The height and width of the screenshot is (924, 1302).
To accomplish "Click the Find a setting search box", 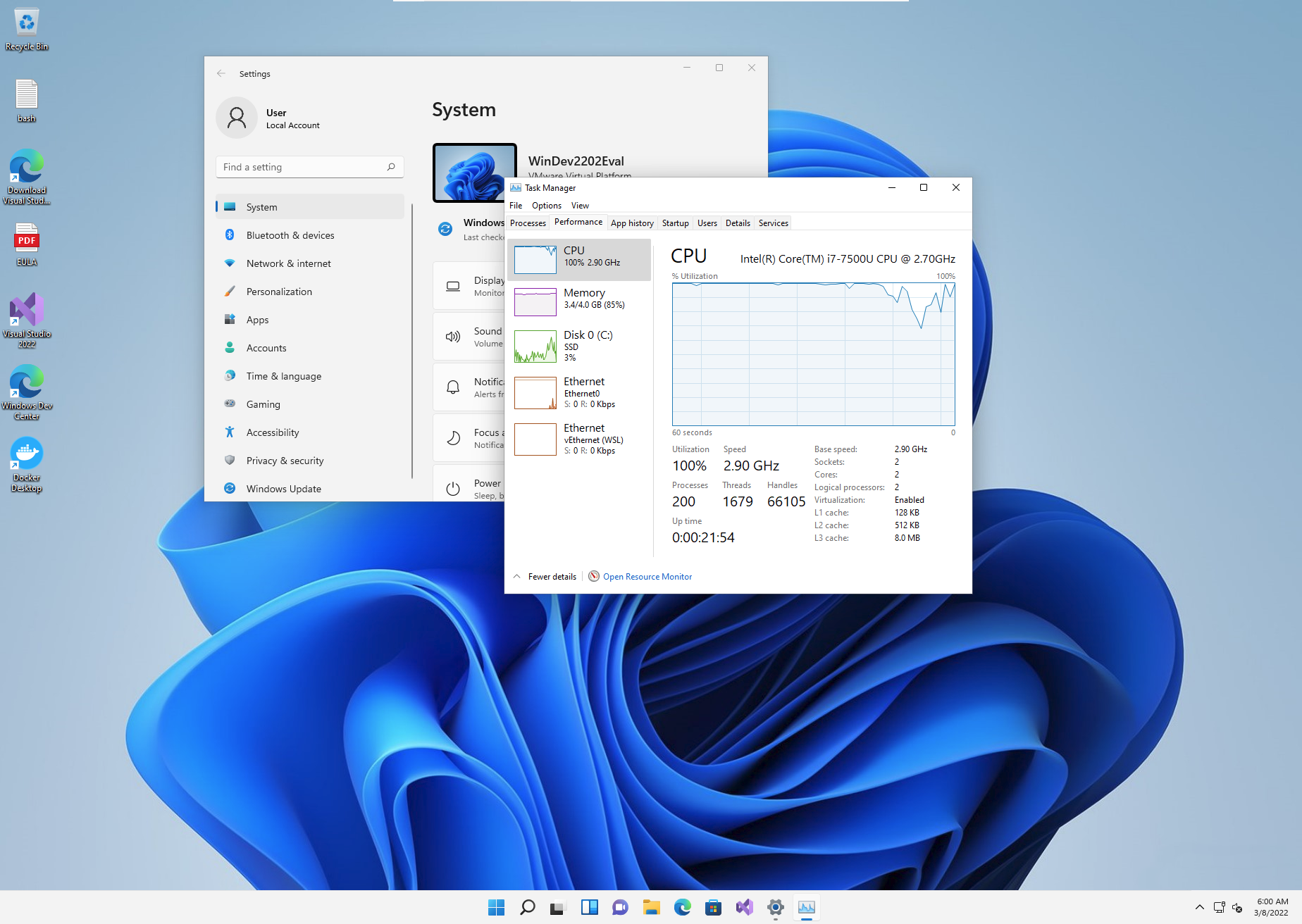I will 303,167.
